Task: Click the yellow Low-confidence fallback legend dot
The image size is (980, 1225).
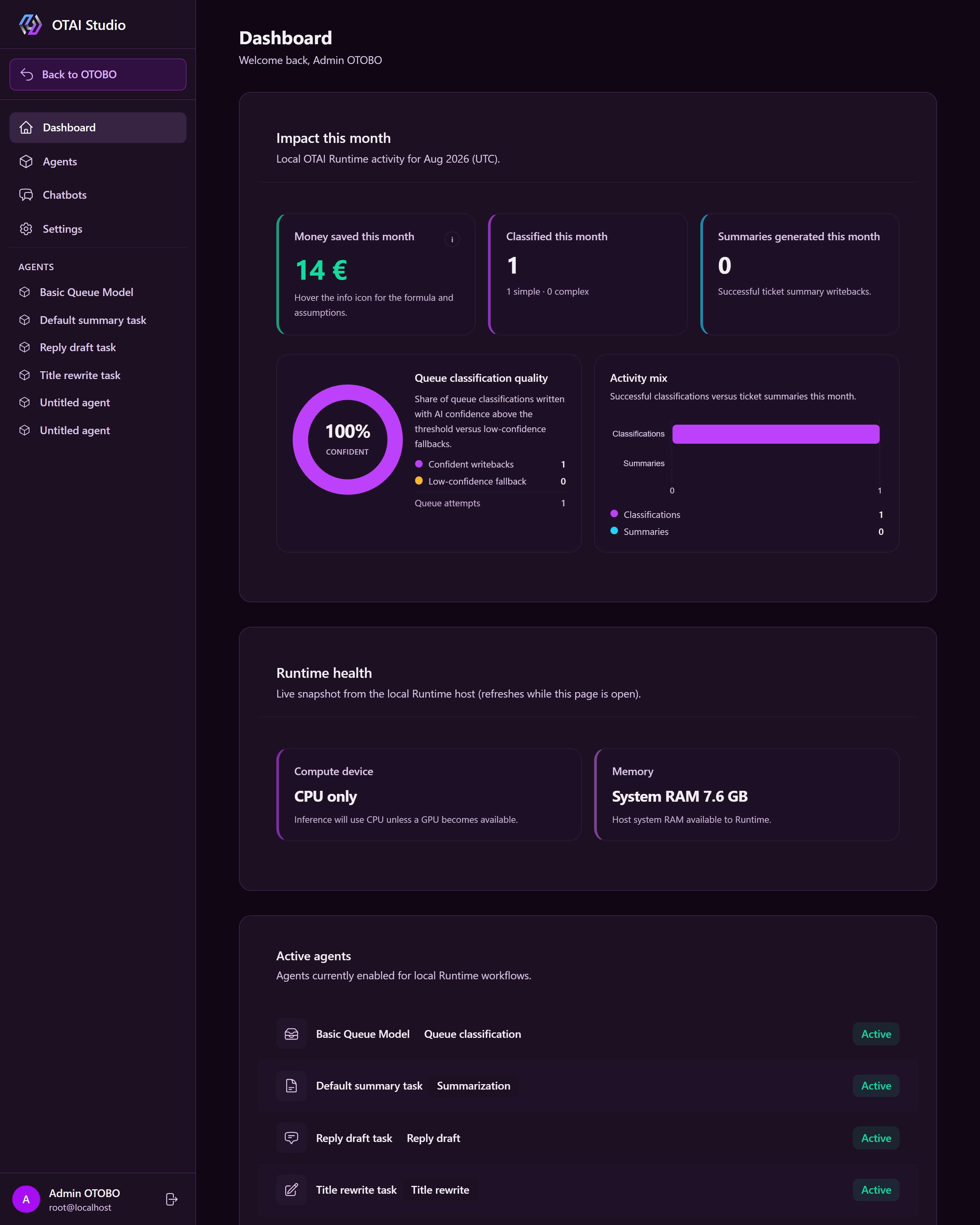Action: (x=419, y=481)
